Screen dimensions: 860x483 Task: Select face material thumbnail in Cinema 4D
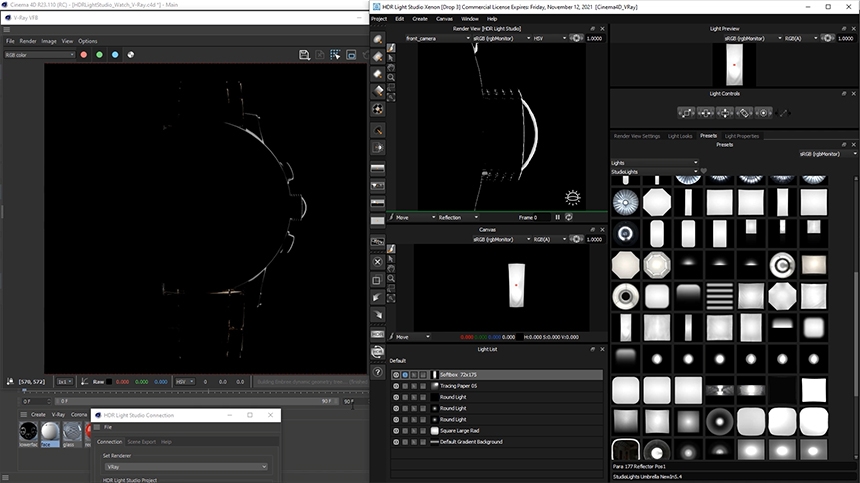click(50, 433)
